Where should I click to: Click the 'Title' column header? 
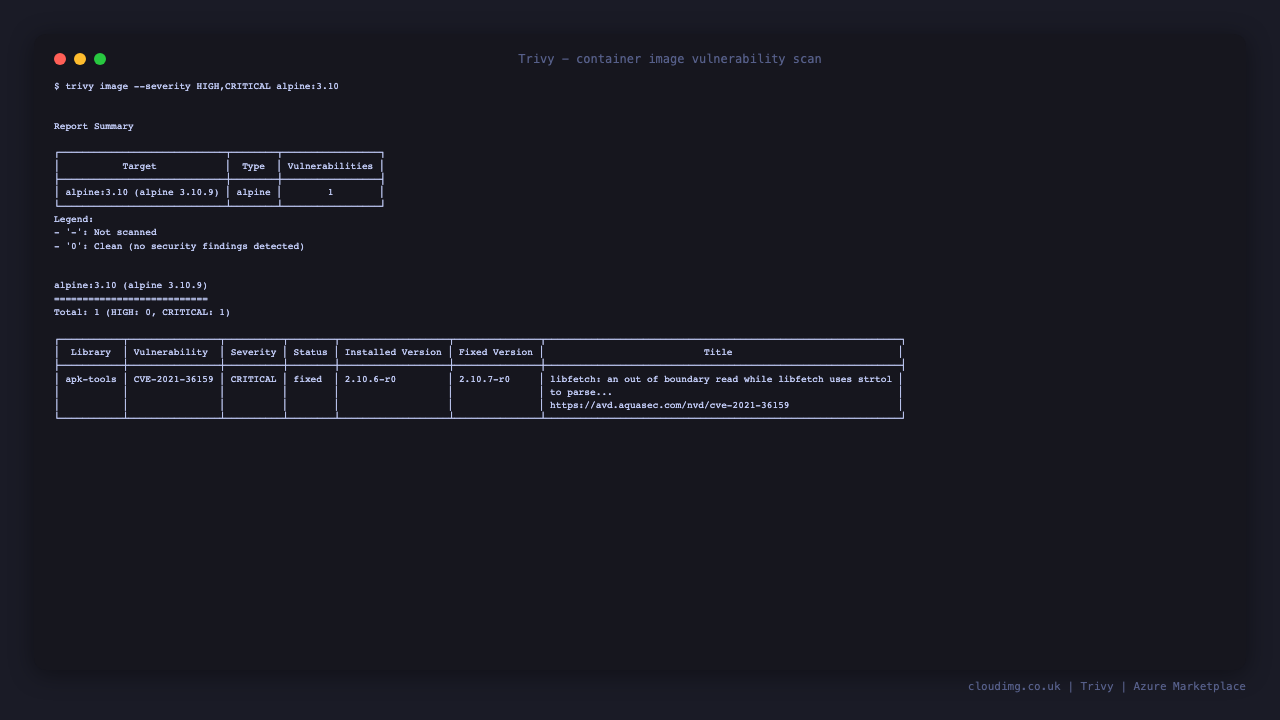[718, 352]
